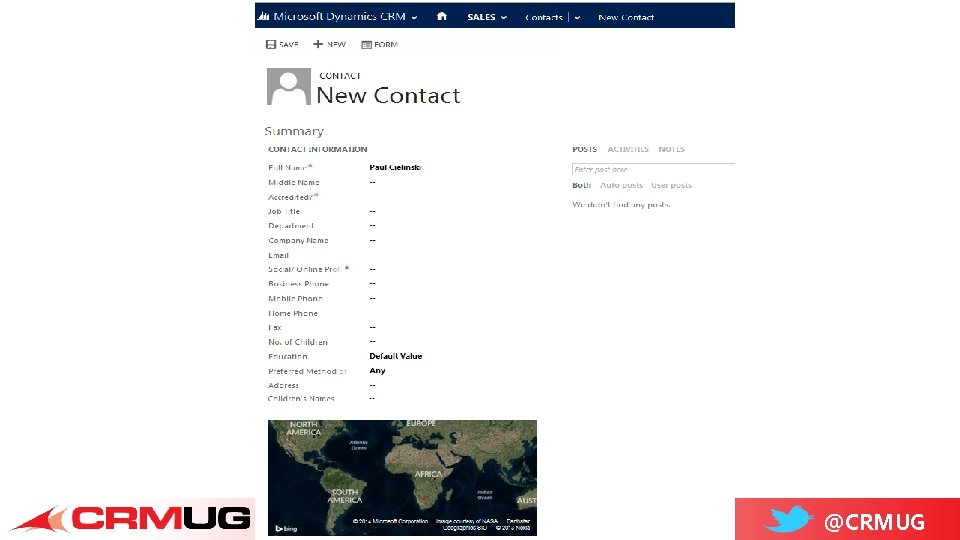Click the Fax field value
960x540 pixels.
(372, 328)
